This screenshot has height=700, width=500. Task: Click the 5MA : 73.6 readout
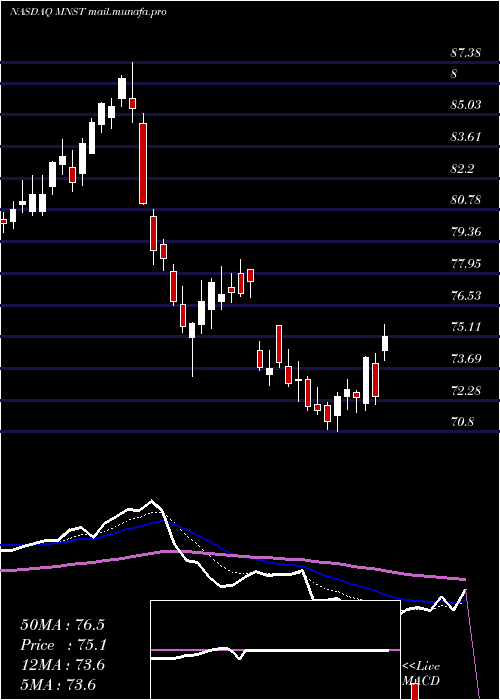[x=58, y=685]
